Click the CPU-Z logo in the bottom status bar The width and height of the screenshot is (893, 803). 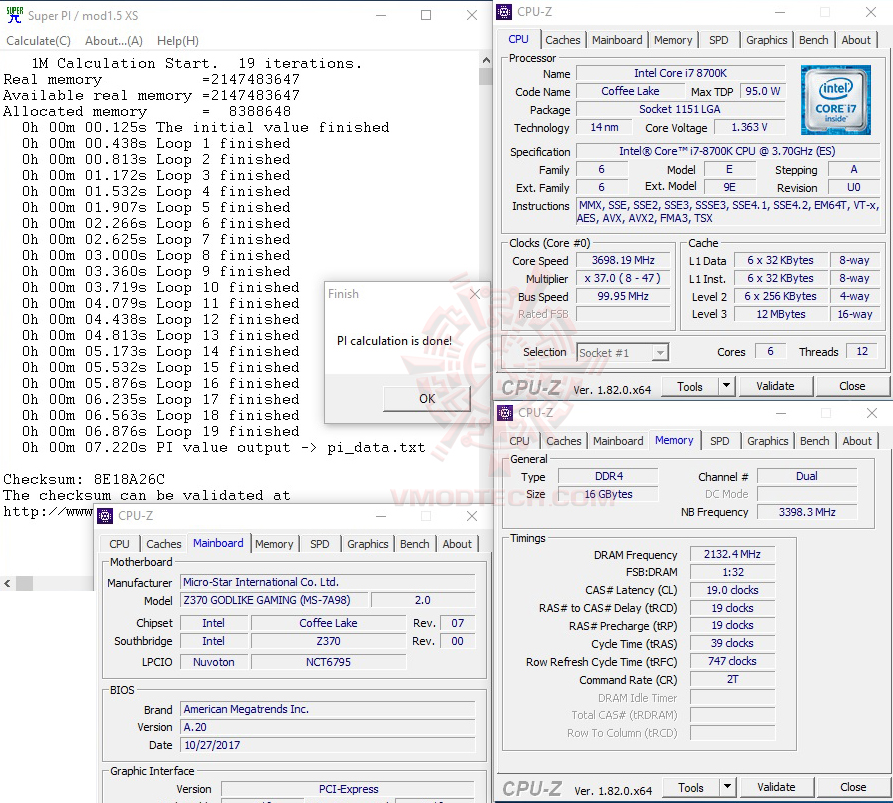click(531, 787)
